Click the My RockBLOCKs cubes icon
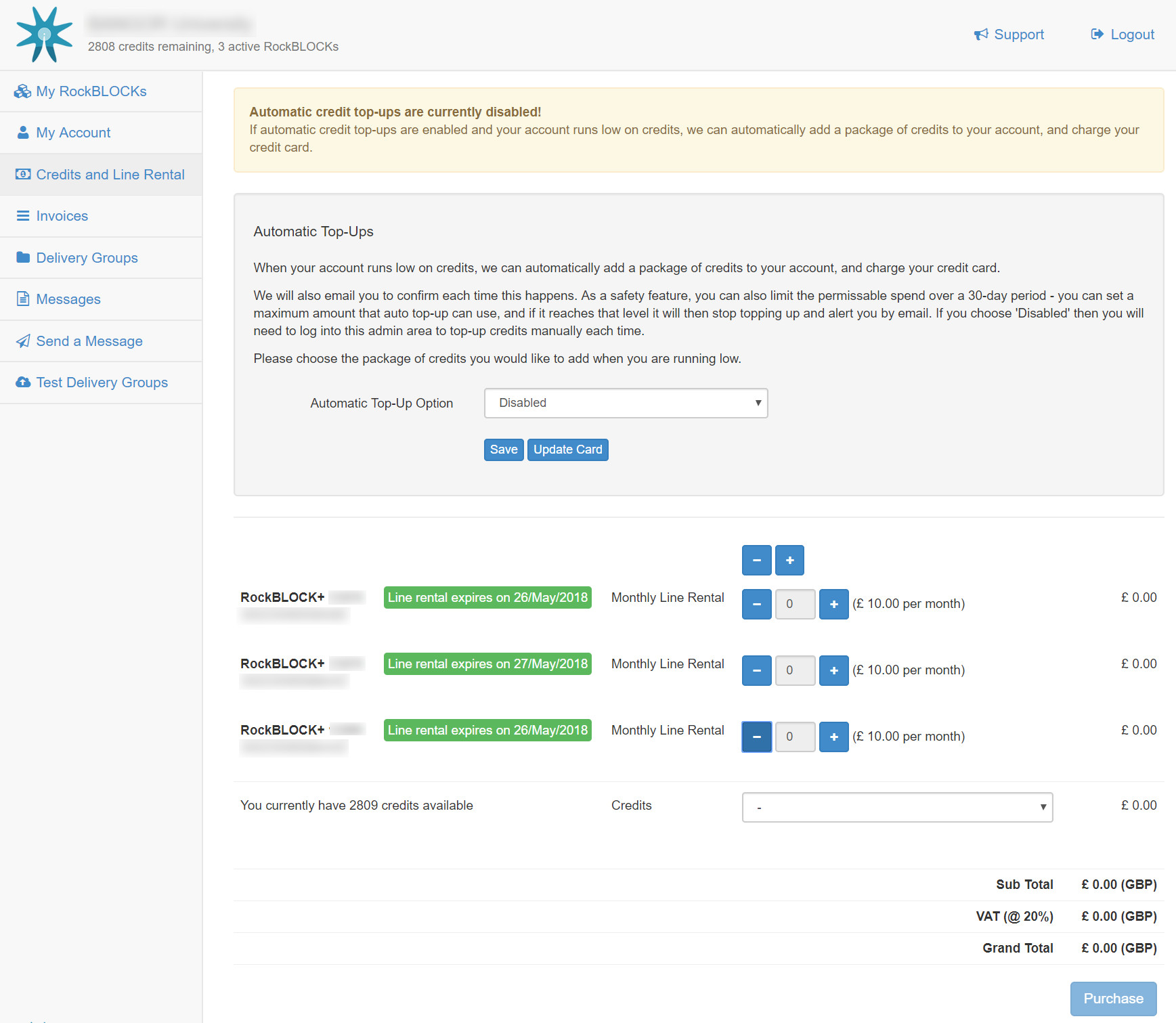Screen dimensions: 1176x1023 tap(23, 91)
